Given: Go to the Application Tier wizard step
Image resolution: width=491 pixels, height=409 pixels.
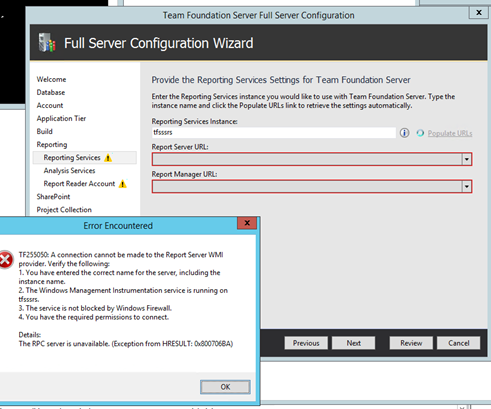Looking at the screenshot, I should pos(61,118).
